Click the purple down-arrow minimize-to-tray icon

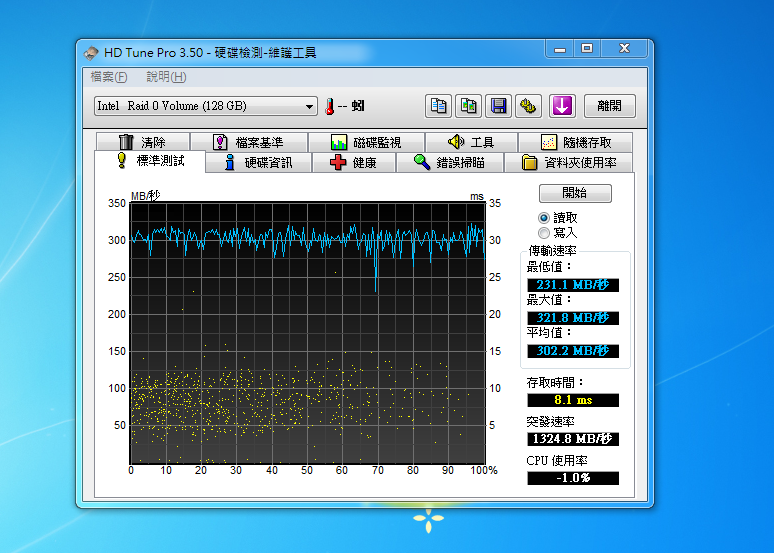563,105
